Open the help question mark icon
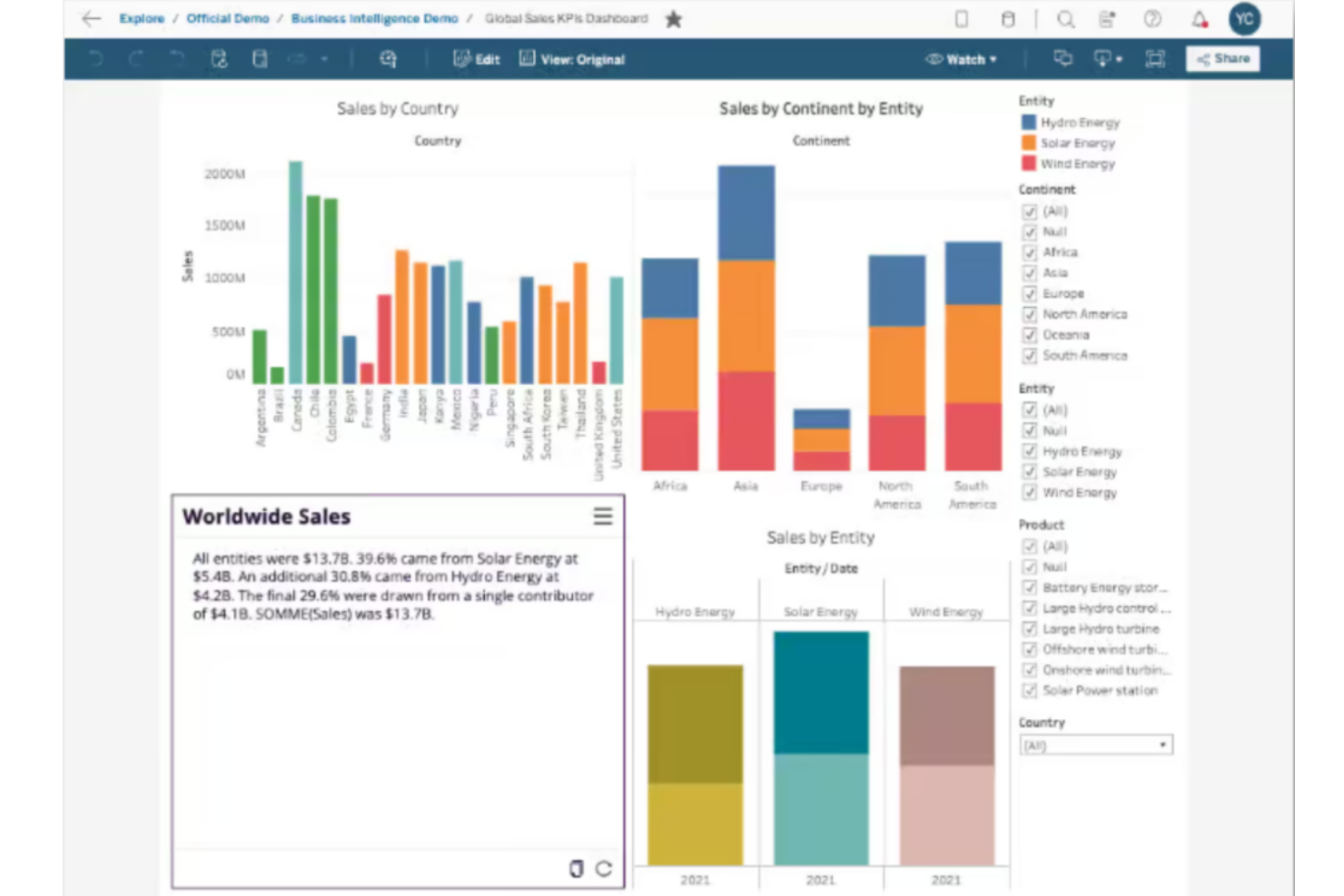Image resolution: width=1344 pixels, height=896 pixels. click(x=1152, y=19)
